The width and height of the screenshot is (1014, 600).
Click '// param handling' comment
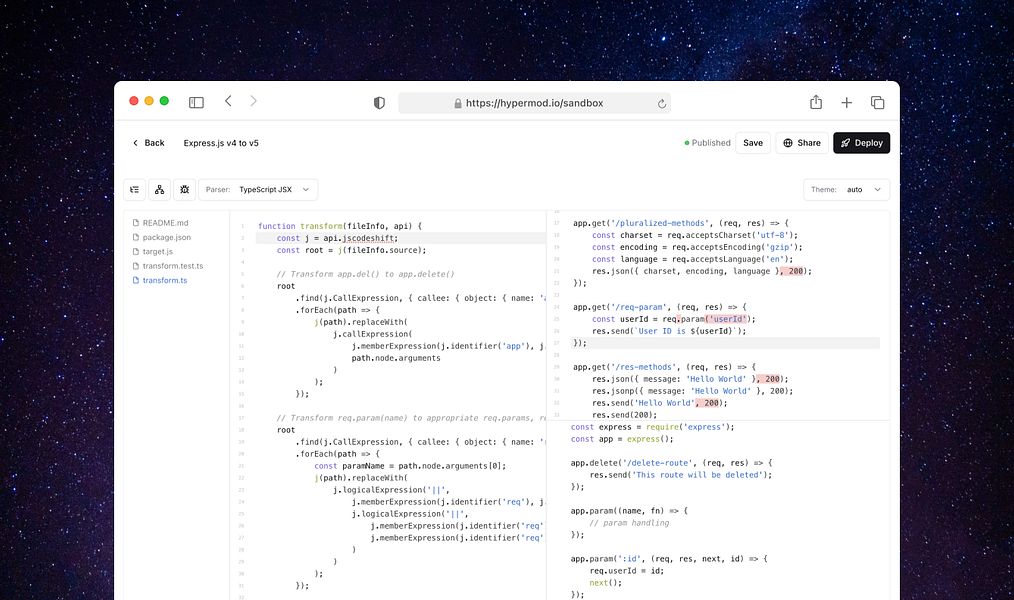[629, 523]
